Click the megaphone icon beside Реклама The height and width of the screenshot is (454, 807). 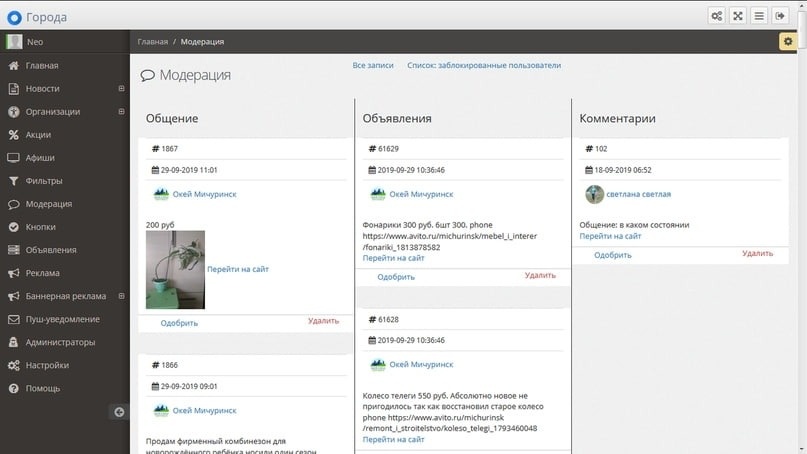click(x=13, y=273)
